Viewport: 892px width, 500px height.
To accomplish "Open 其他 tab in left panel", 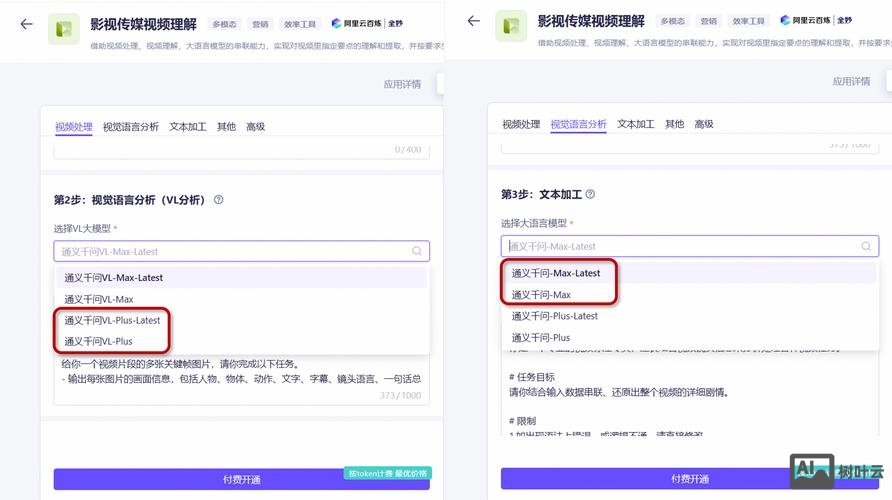I will [x=226, y=126].
